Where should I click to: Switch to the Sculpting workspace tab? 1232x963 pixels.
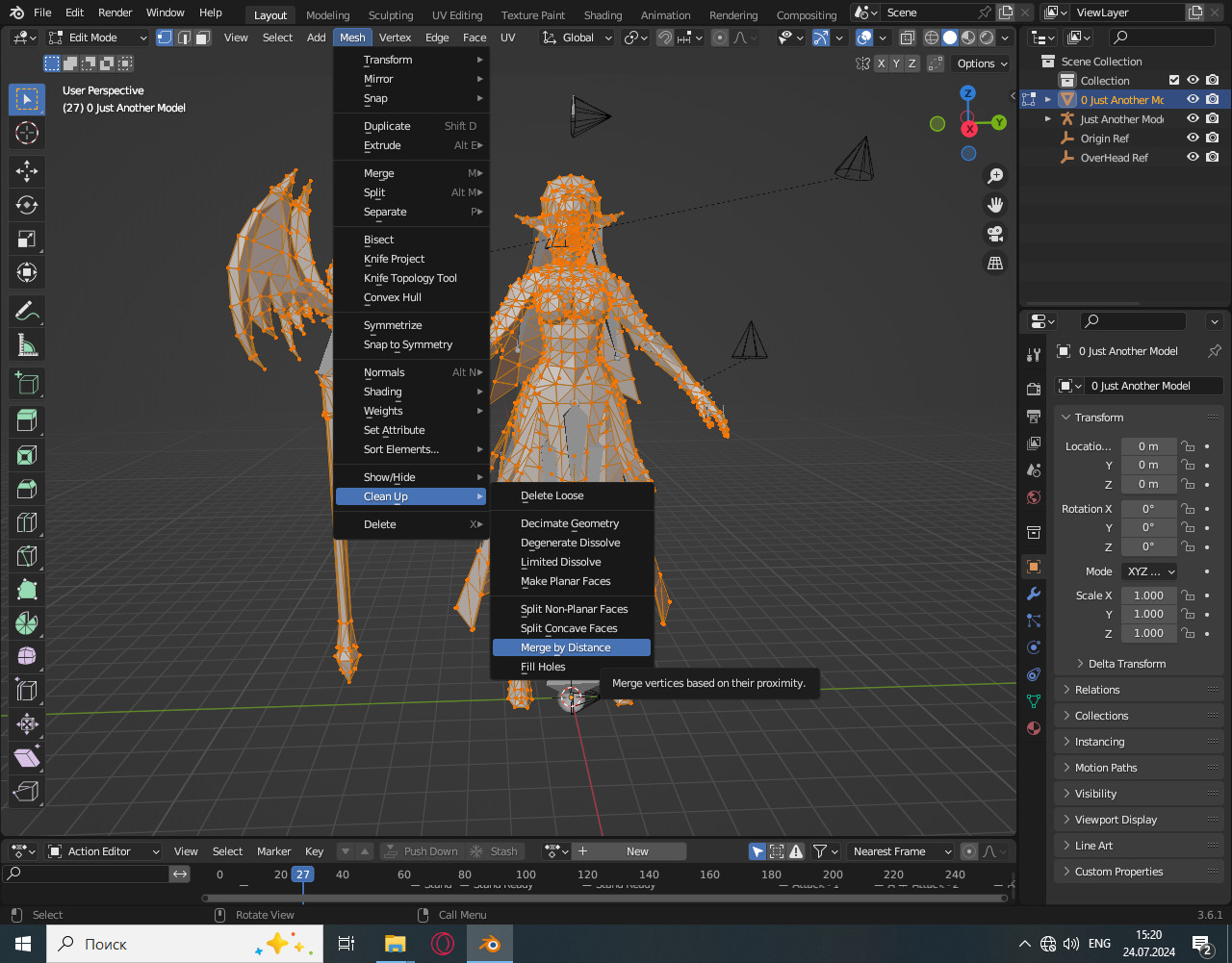[x=391, y=15]
